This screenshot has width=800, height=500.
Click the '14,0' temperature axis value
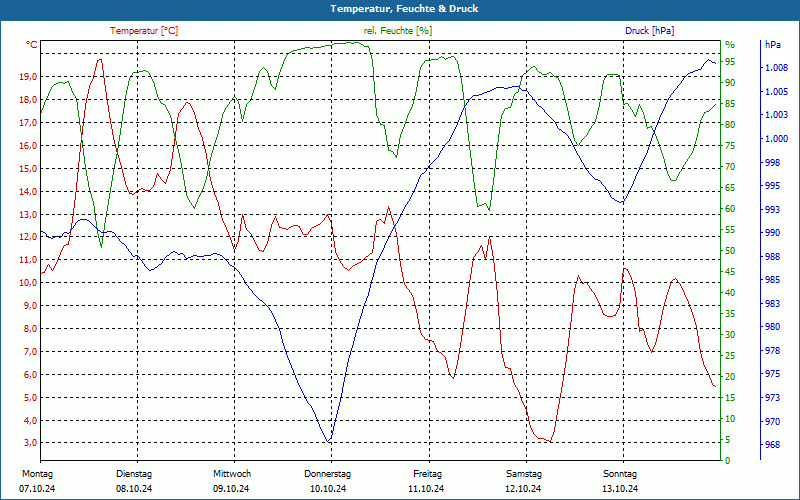pos(28,191)
